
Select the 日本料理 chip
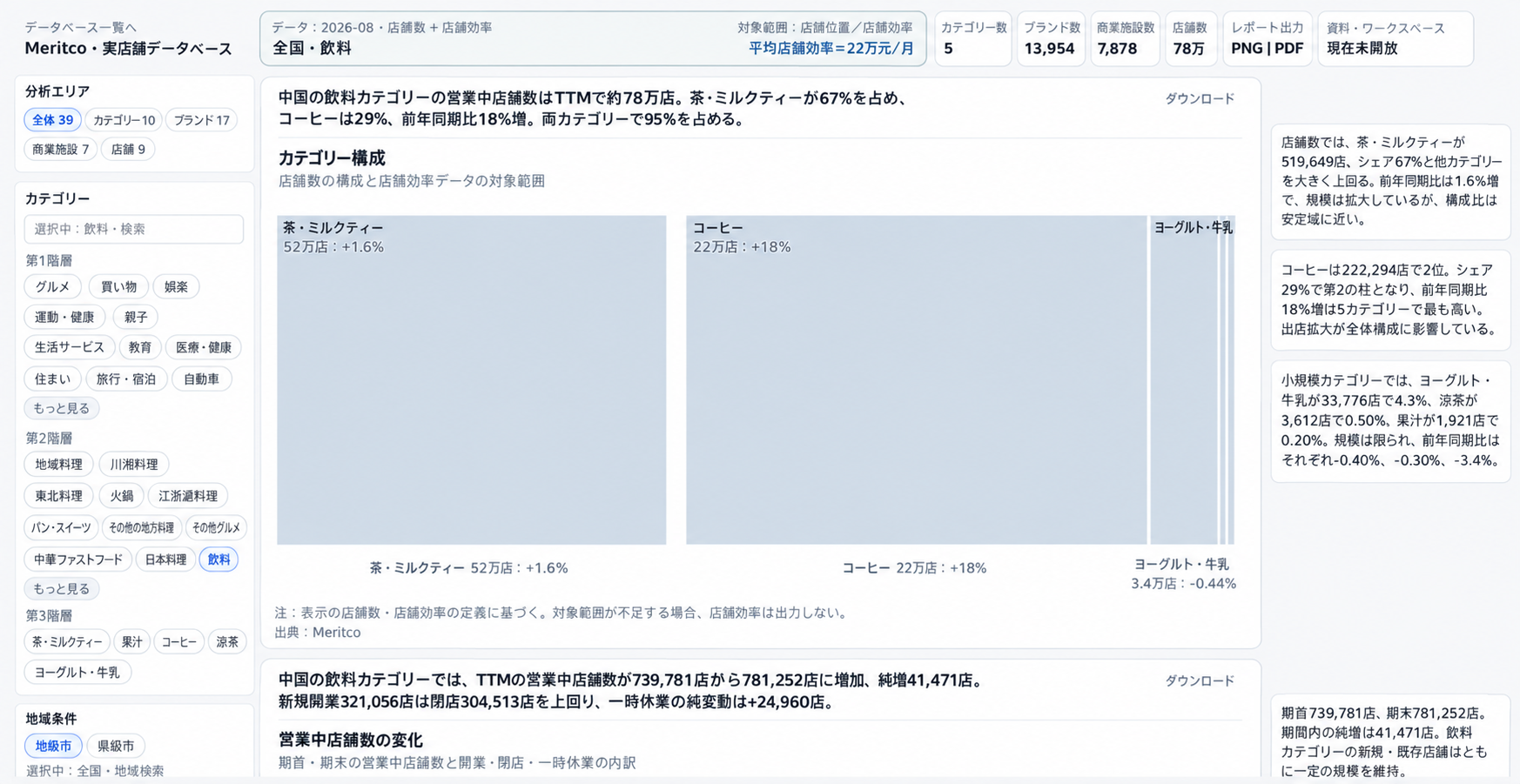[x=165, y=559]
